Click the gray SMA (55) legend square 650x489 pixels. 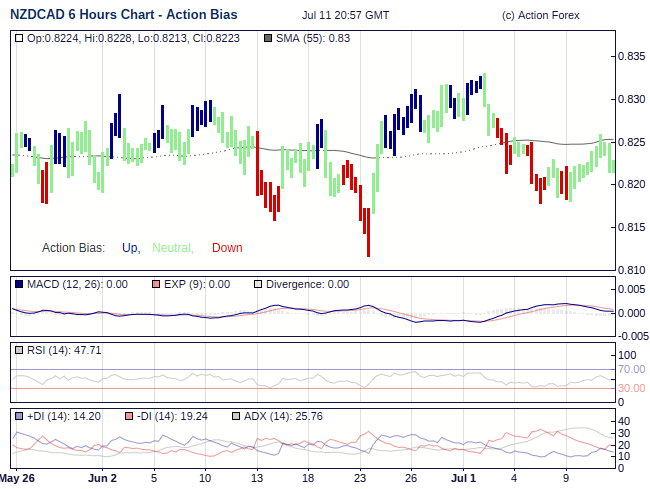pos(266,38)
